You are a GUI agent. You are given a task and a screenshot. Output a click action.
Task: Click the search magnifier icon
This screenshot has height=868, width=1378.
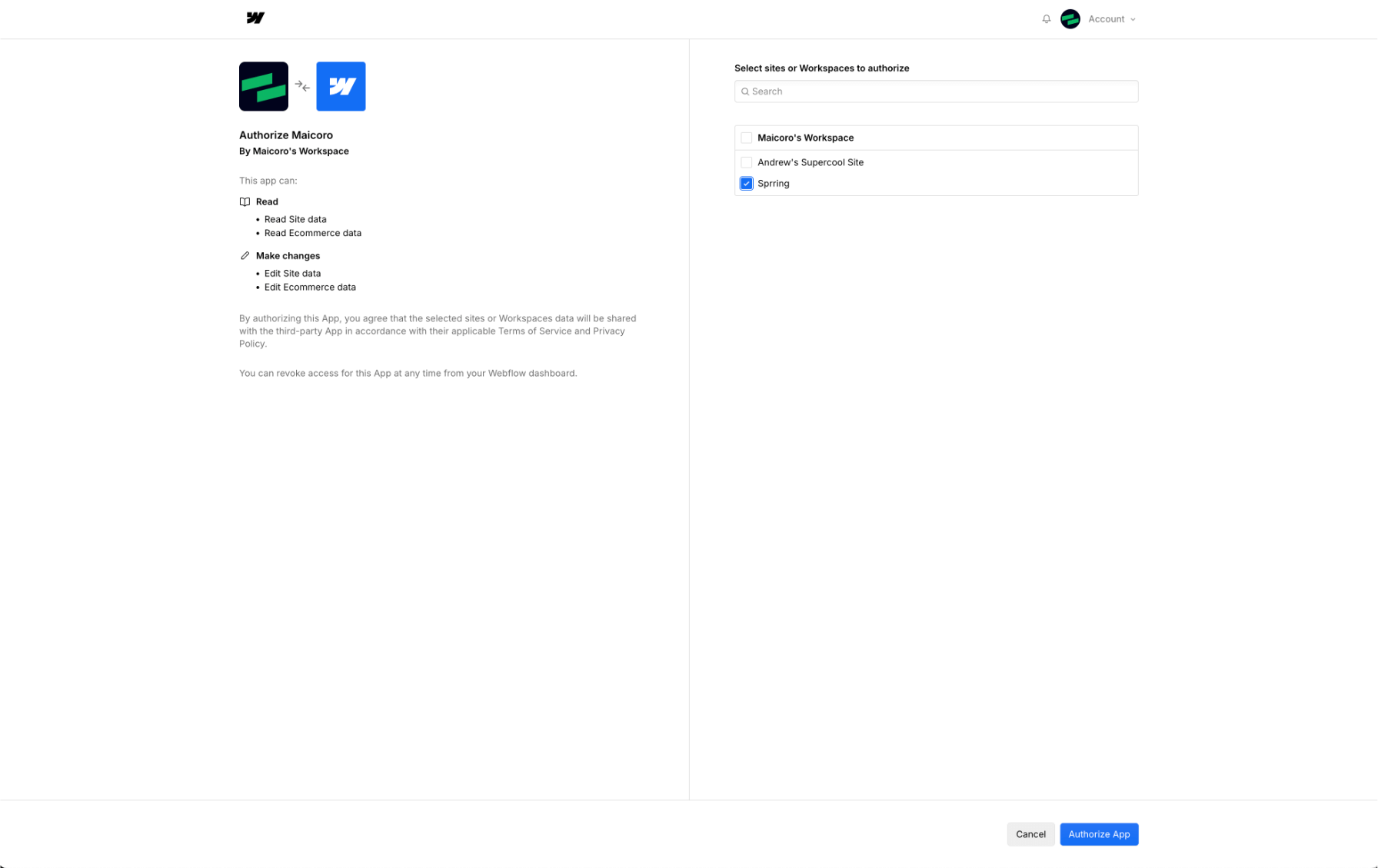(x=744, y=91)
